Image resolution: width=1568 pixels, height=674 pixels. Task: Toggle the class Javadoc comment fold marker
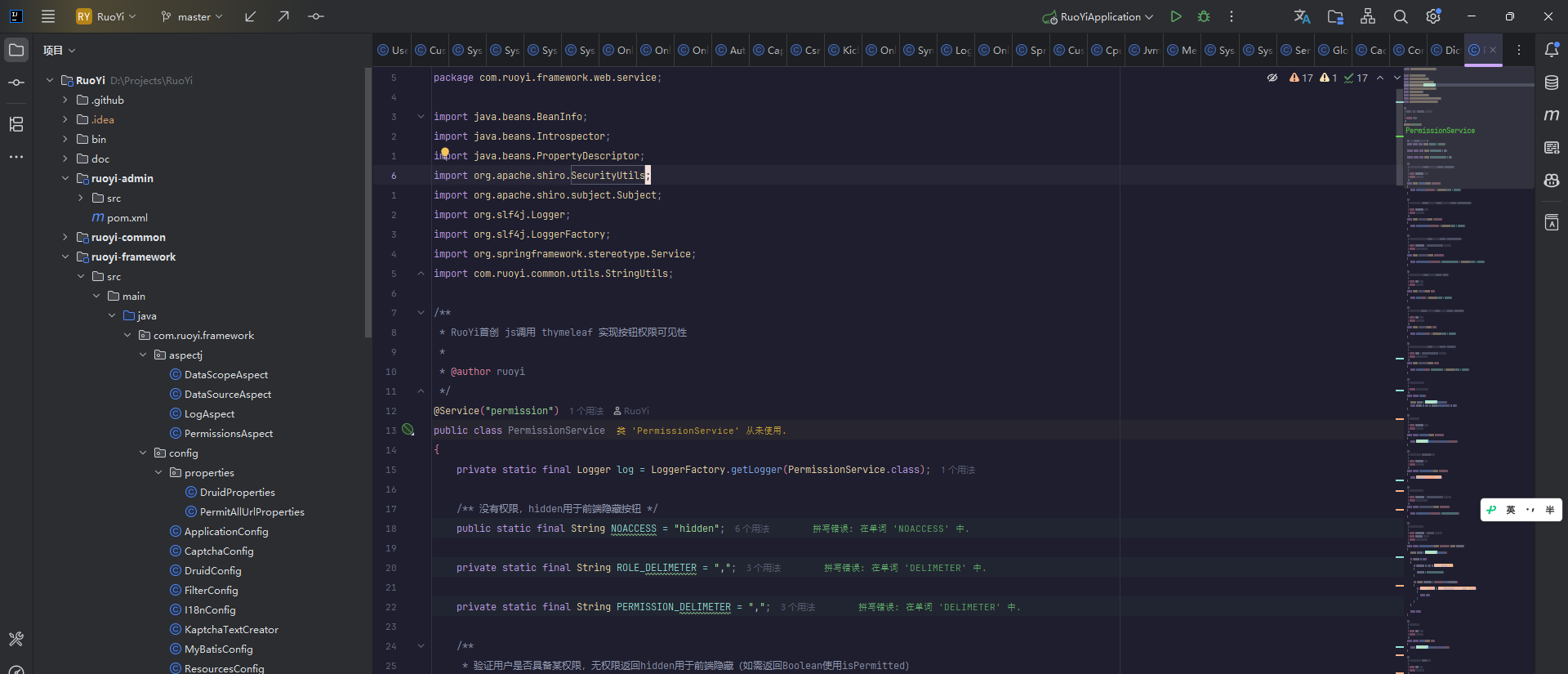point(421,313)
